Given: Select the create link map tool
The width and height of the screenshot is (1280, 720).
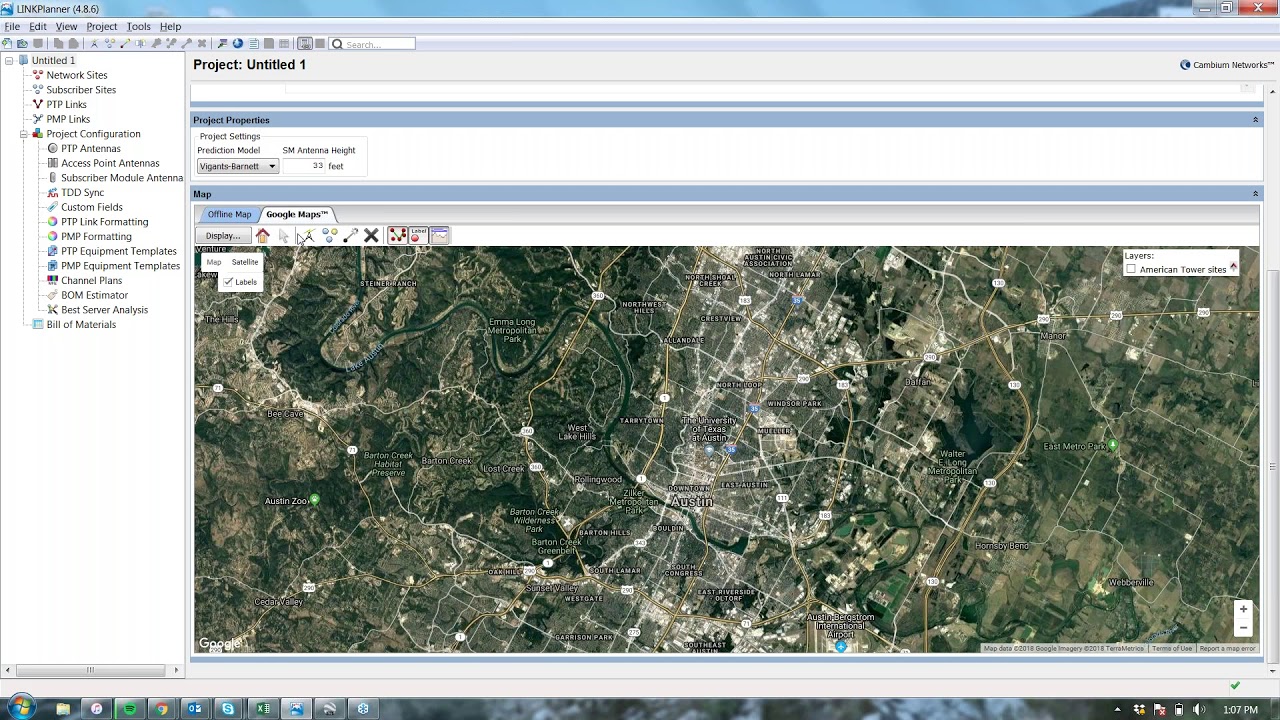Looking at the screenshot, I should click(x=350, y=236).
